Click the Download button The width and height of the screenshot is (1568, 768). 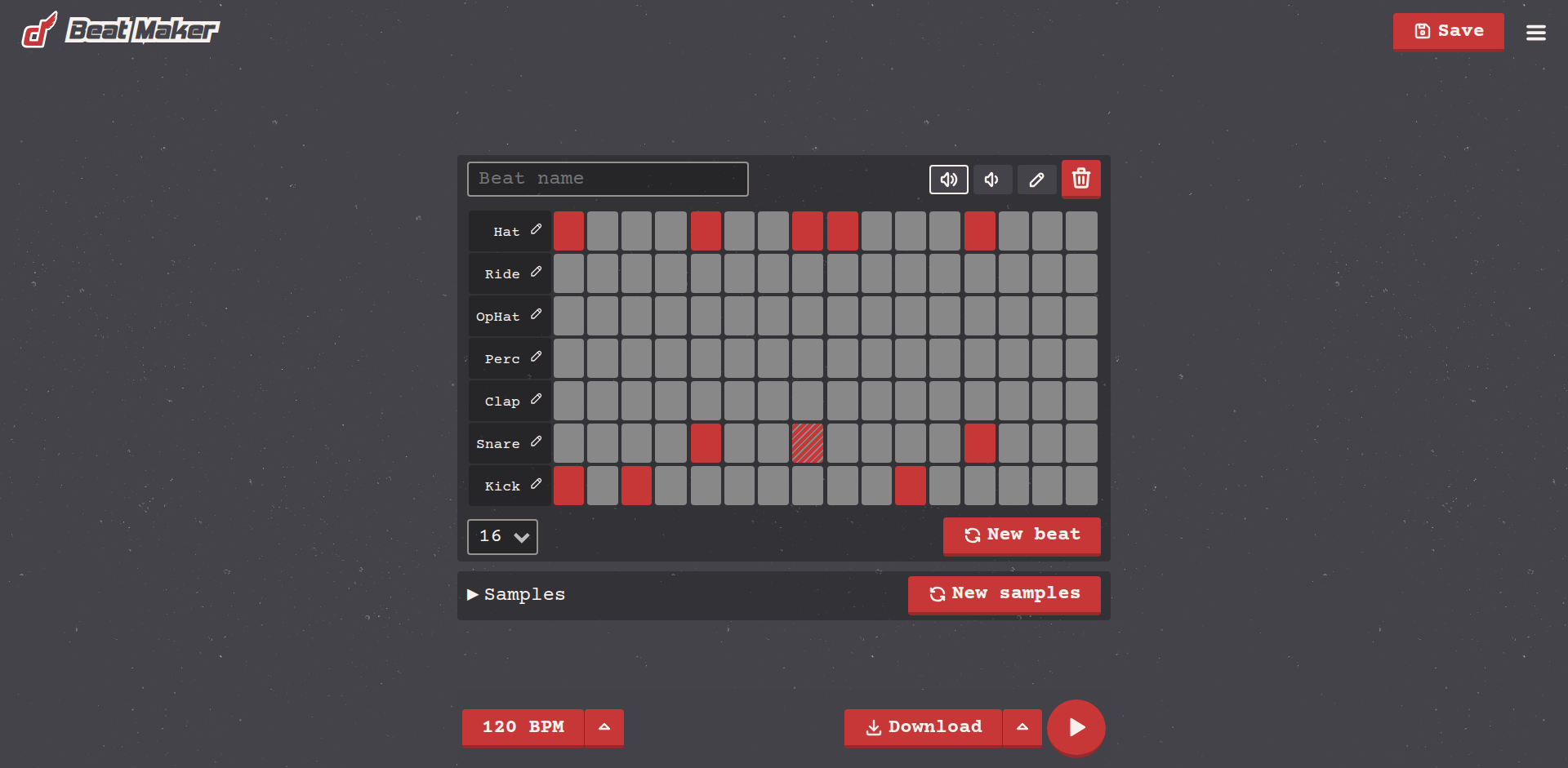click(923, 727)
